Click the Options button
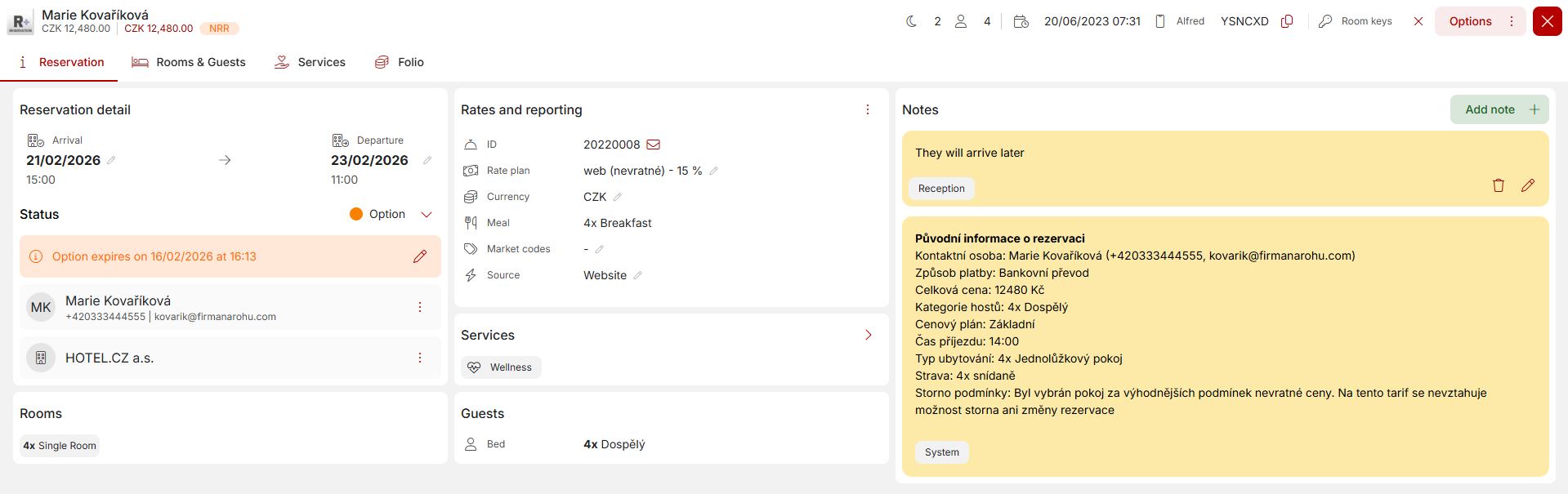 click(1470, 21)
